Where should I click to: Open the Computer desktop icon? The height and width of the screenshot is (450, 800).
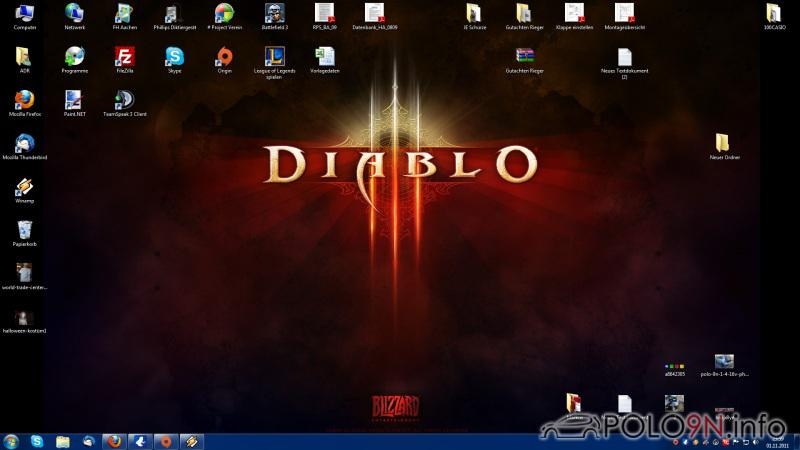[x=24, y=16]
